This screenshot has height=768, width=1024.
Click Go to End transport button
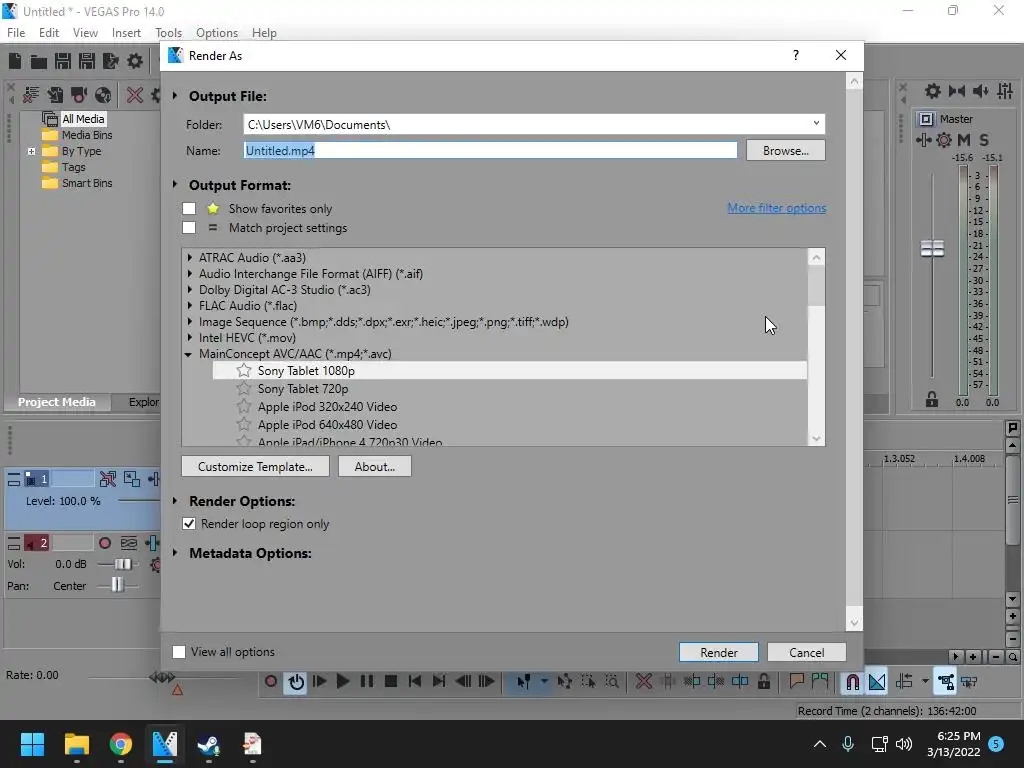click(x=439, y=681)
